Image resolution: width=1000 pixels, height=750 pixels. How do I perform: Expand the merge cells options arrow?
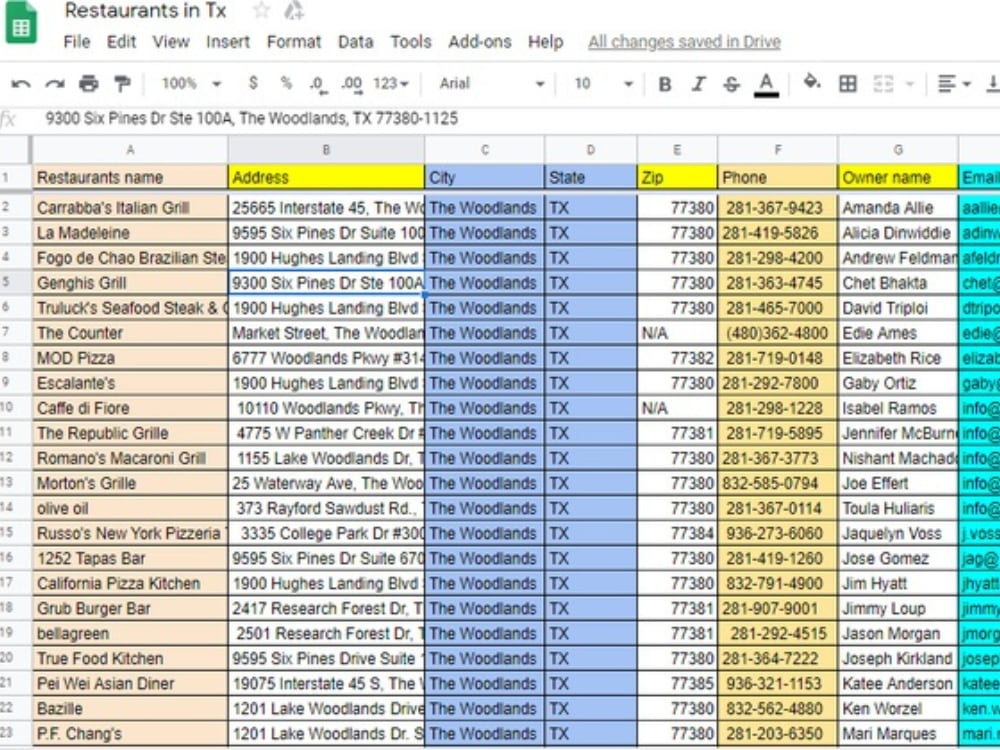click(x=910, y=84)
